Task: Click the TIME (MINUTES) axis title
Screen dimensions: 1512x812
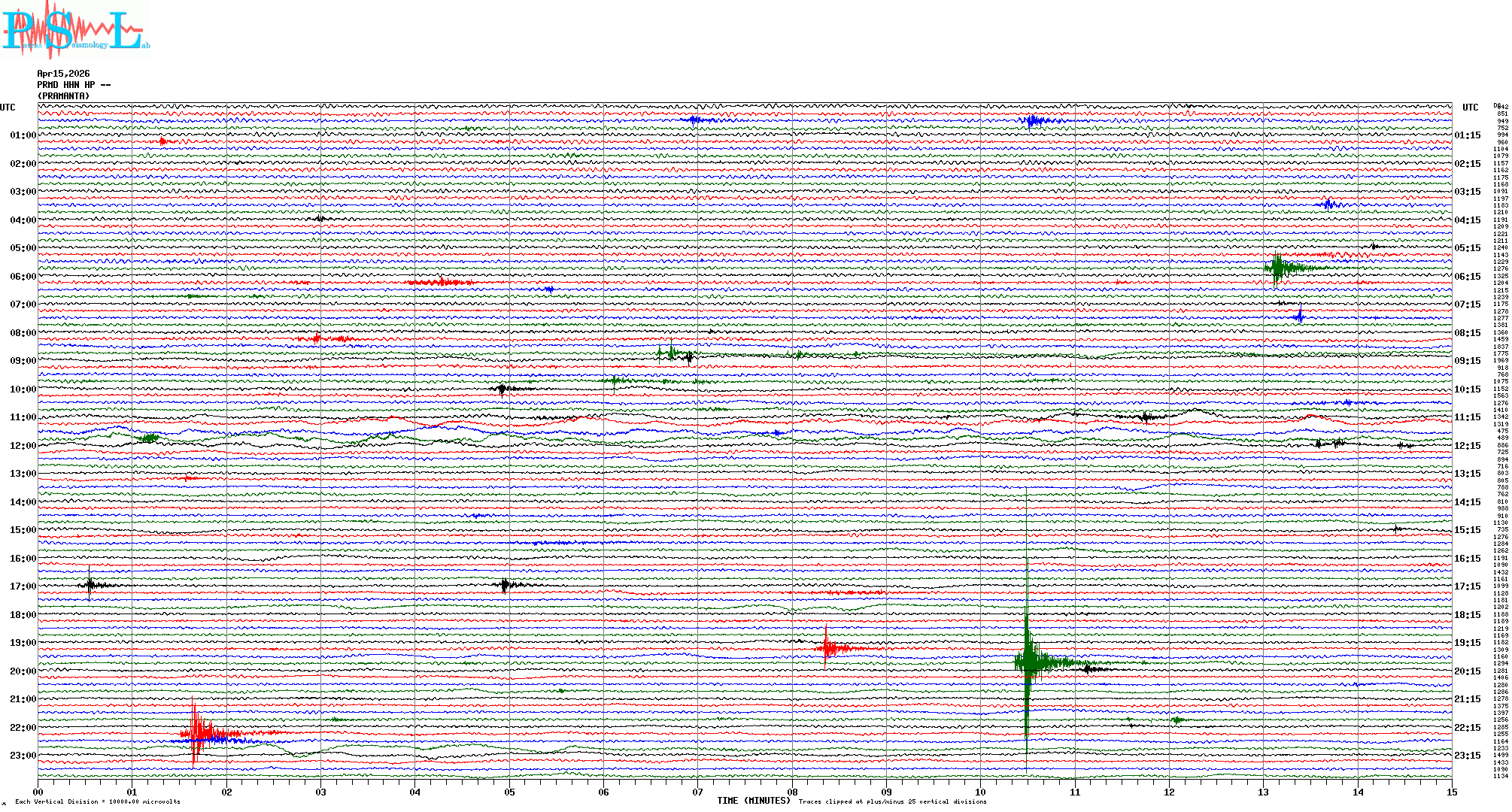Action: point(753,801)
